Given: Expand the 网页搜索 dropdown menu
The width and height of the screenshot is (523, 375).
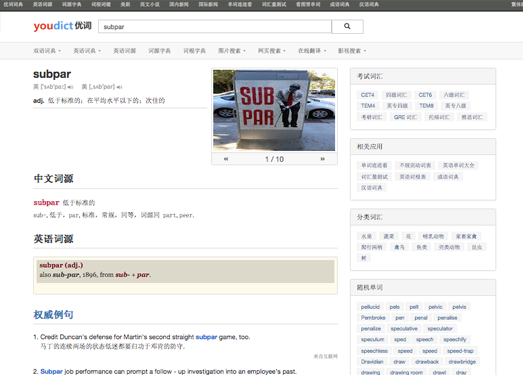Looking at the screenshot, I should click(272, 51).
